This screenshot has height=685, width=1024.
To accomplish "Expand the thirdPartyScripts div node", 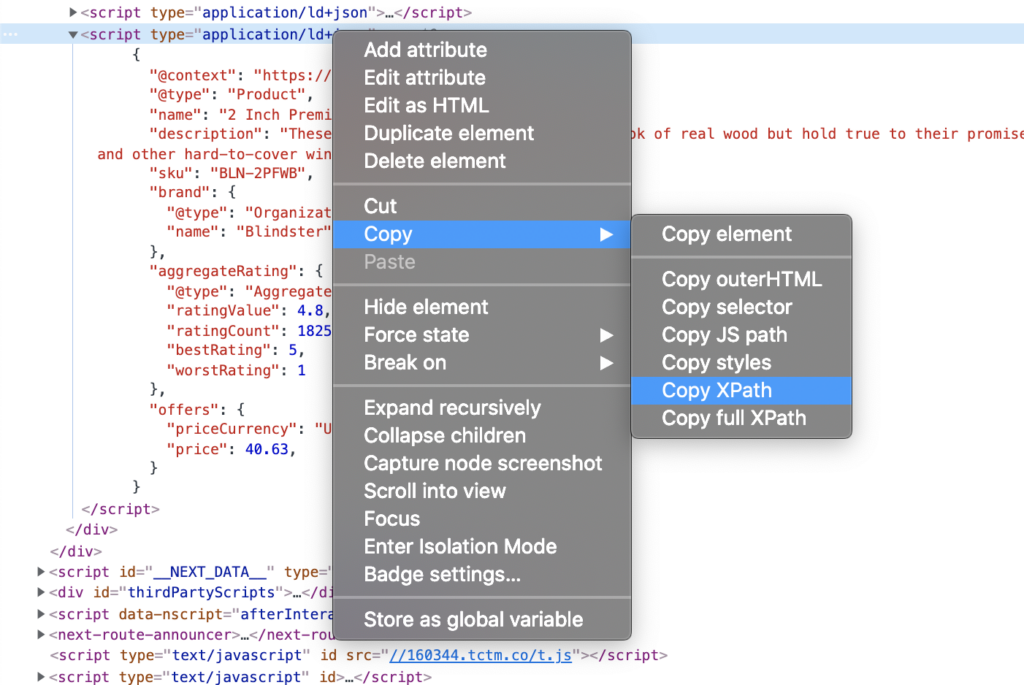I will click(x=41, y=592).
